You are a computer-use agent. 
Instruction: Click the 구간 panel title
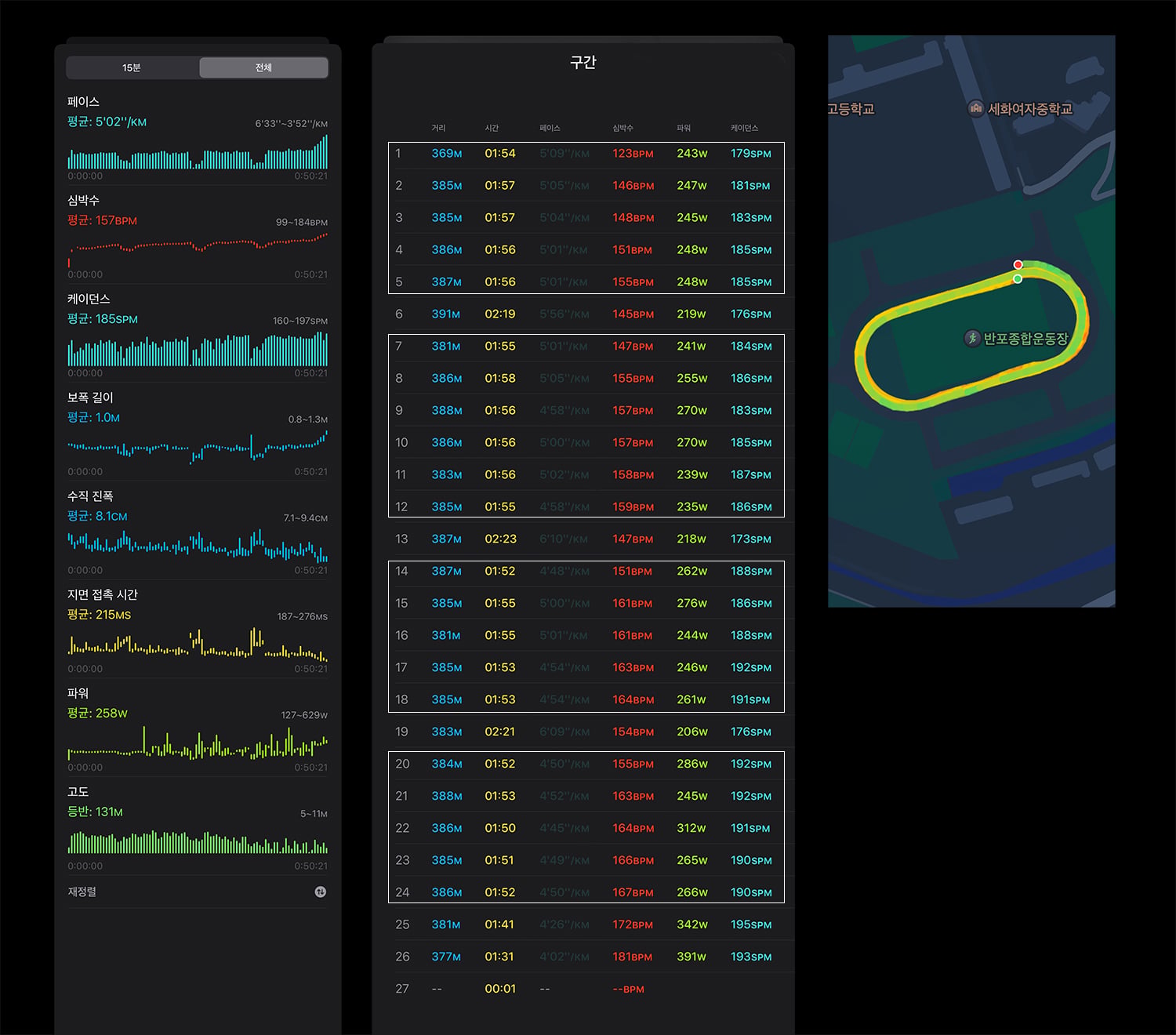tap(583, 62)
